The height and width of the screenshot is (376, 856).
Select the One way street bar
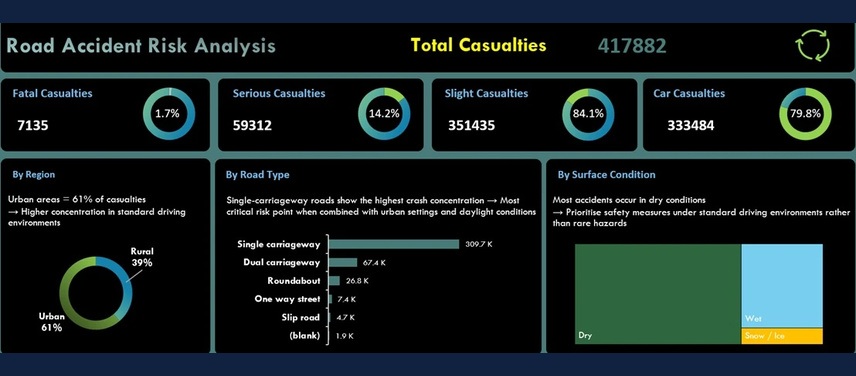(331, 299)
